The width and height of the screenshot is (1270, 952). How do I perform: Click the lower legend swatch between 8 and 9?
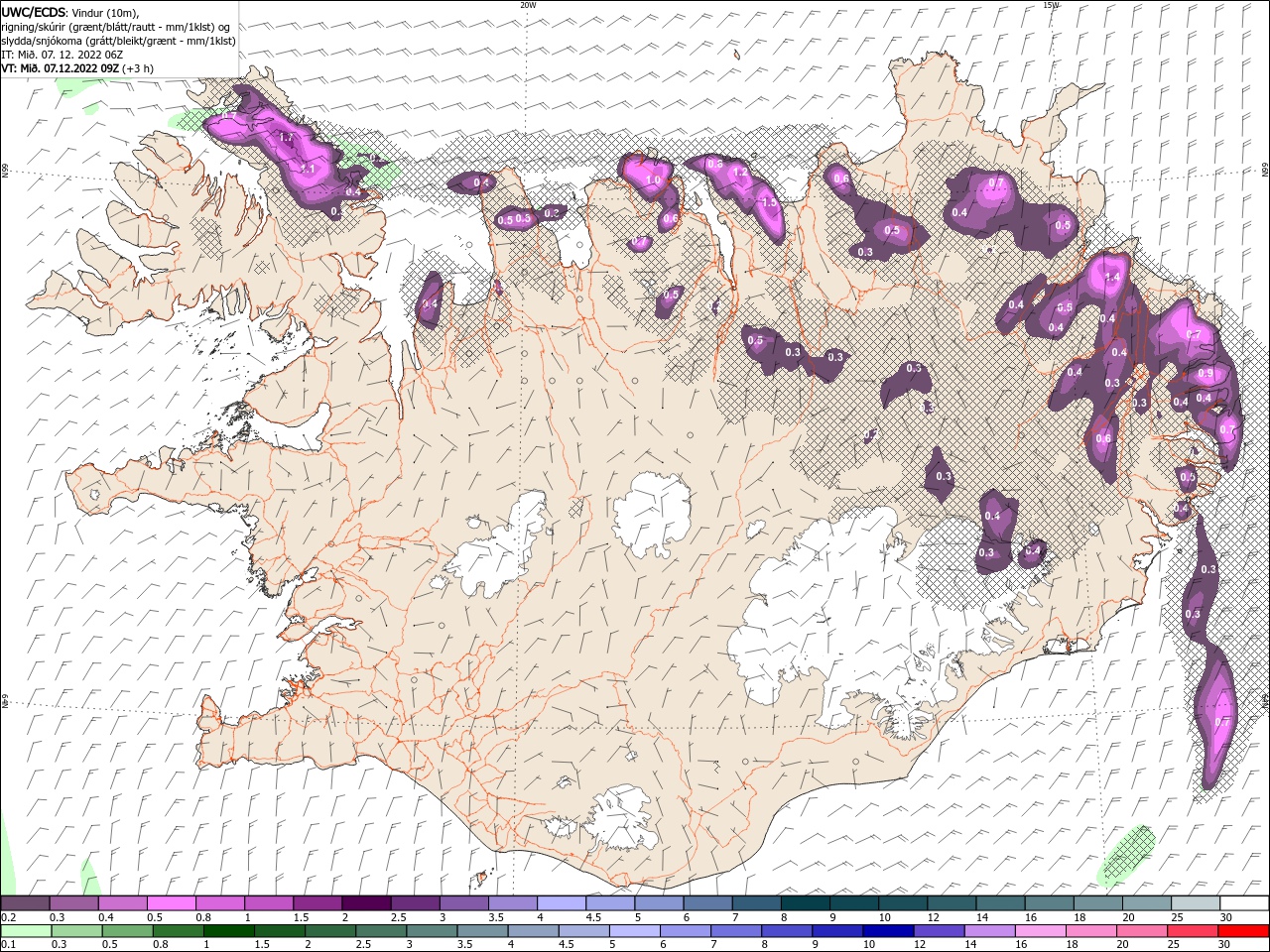pyautogui.click(x=787, y=931)
